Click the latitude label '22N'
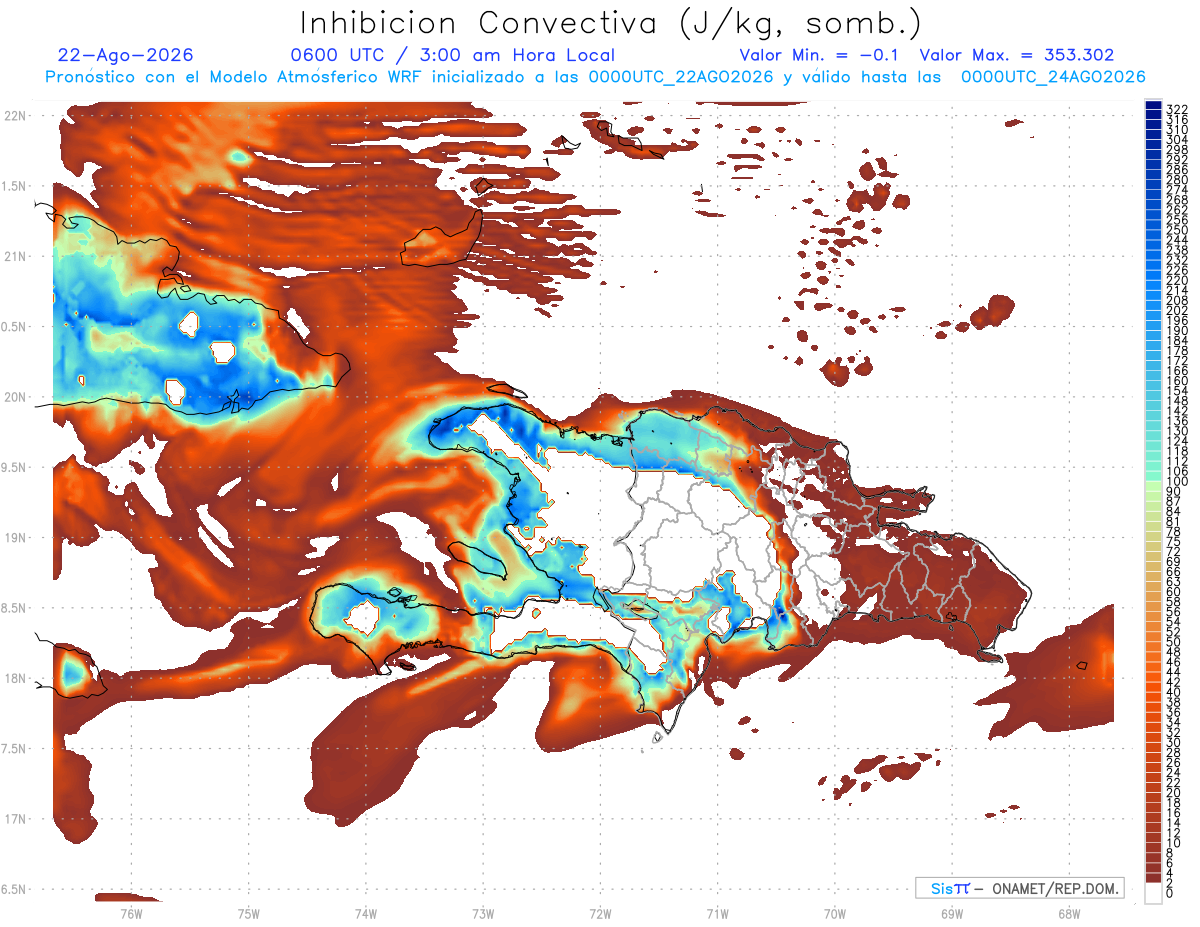The height and width of the screenshot is (927, 1200). 15,116
